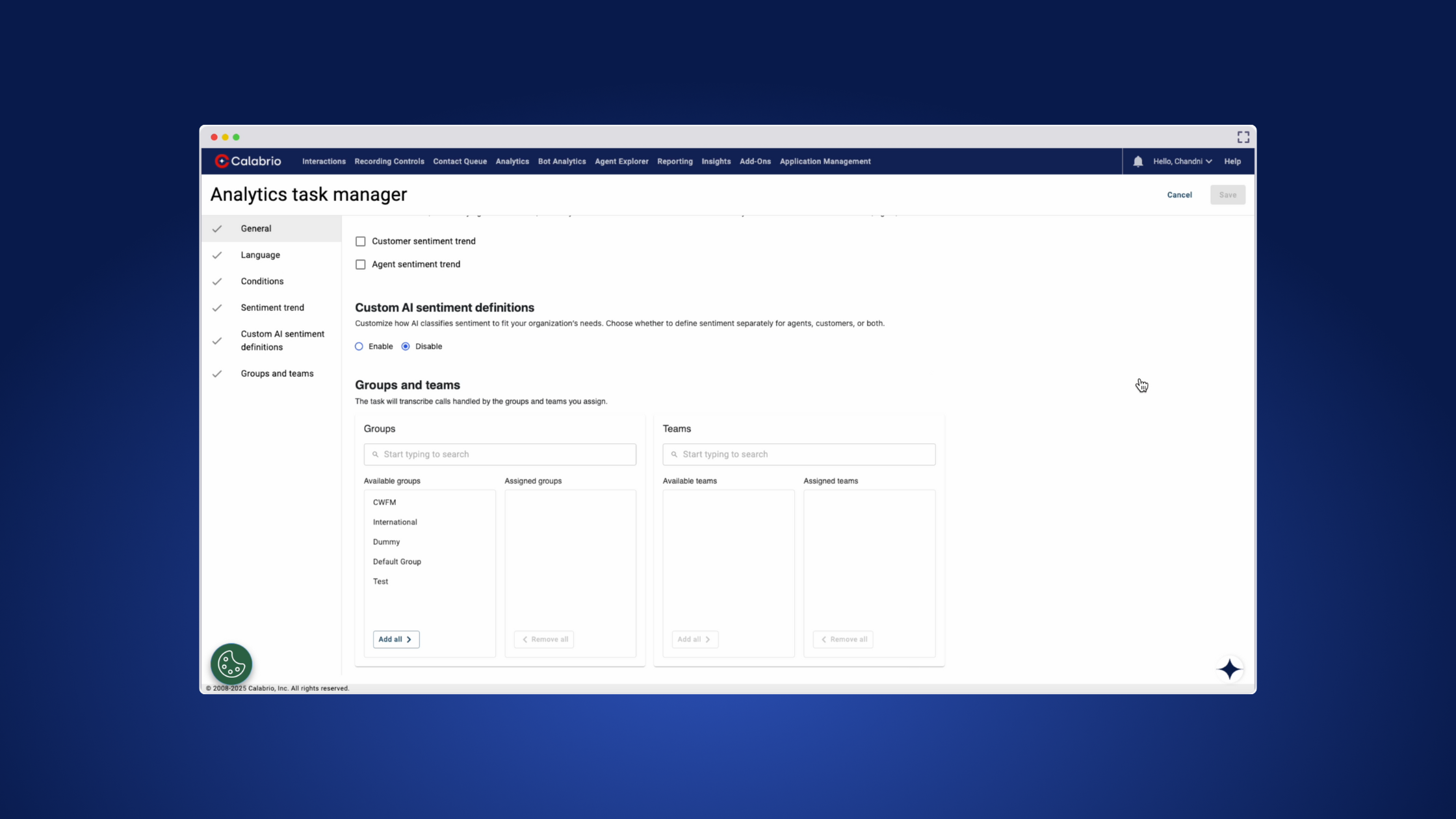
Task: Click the search icon in Groups field
Action: (x=375, y=454)
